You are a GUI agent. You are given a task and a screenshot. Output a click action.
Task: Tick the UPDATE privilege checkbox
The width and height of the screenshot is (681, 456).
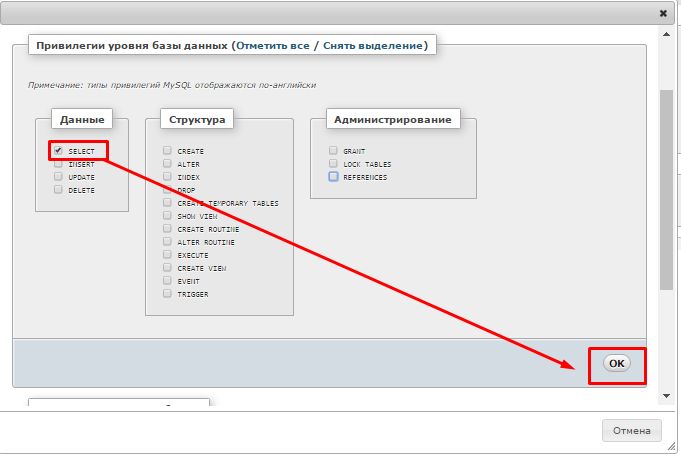pos(58,177)
